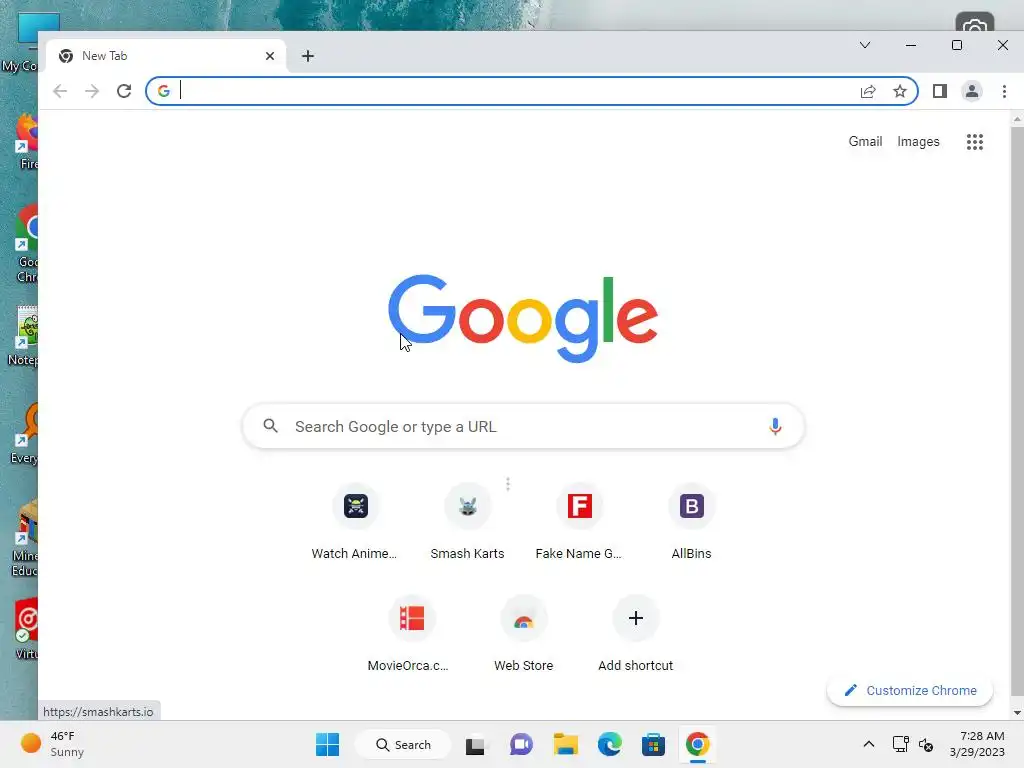Start voice search with microphone icon
Viewport: 1024px width, 768px height.
tap(775, 426)
